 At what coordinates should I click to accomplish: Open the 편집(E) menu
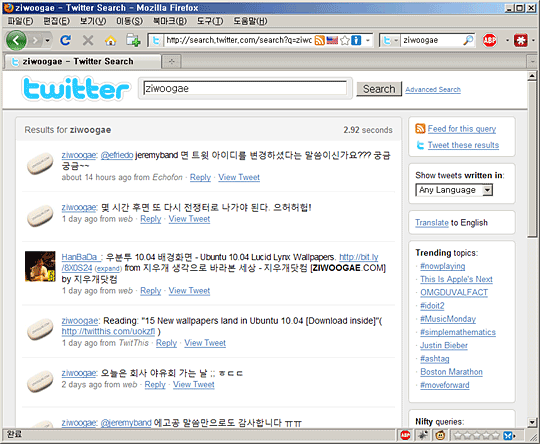[56, 21]
